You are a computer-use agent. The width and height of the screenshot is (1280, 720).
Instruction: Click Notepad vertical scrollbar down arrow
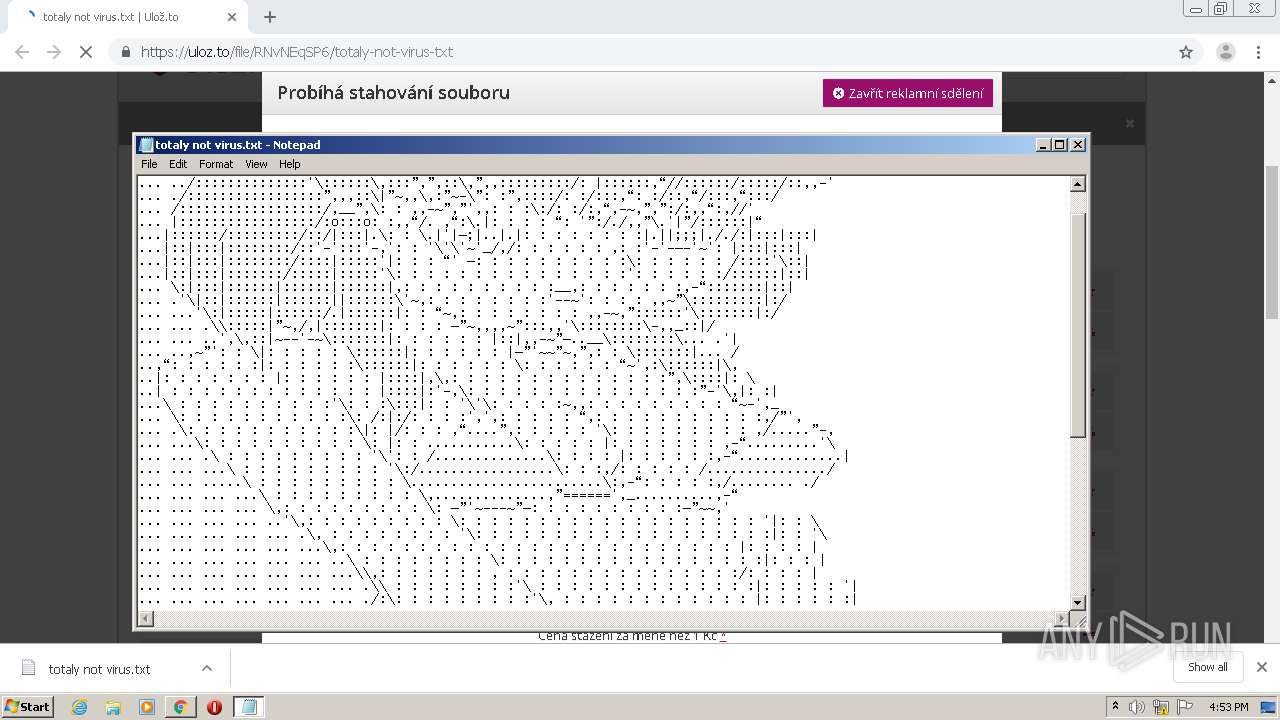pyautogui.click(x=1078, y=602)
